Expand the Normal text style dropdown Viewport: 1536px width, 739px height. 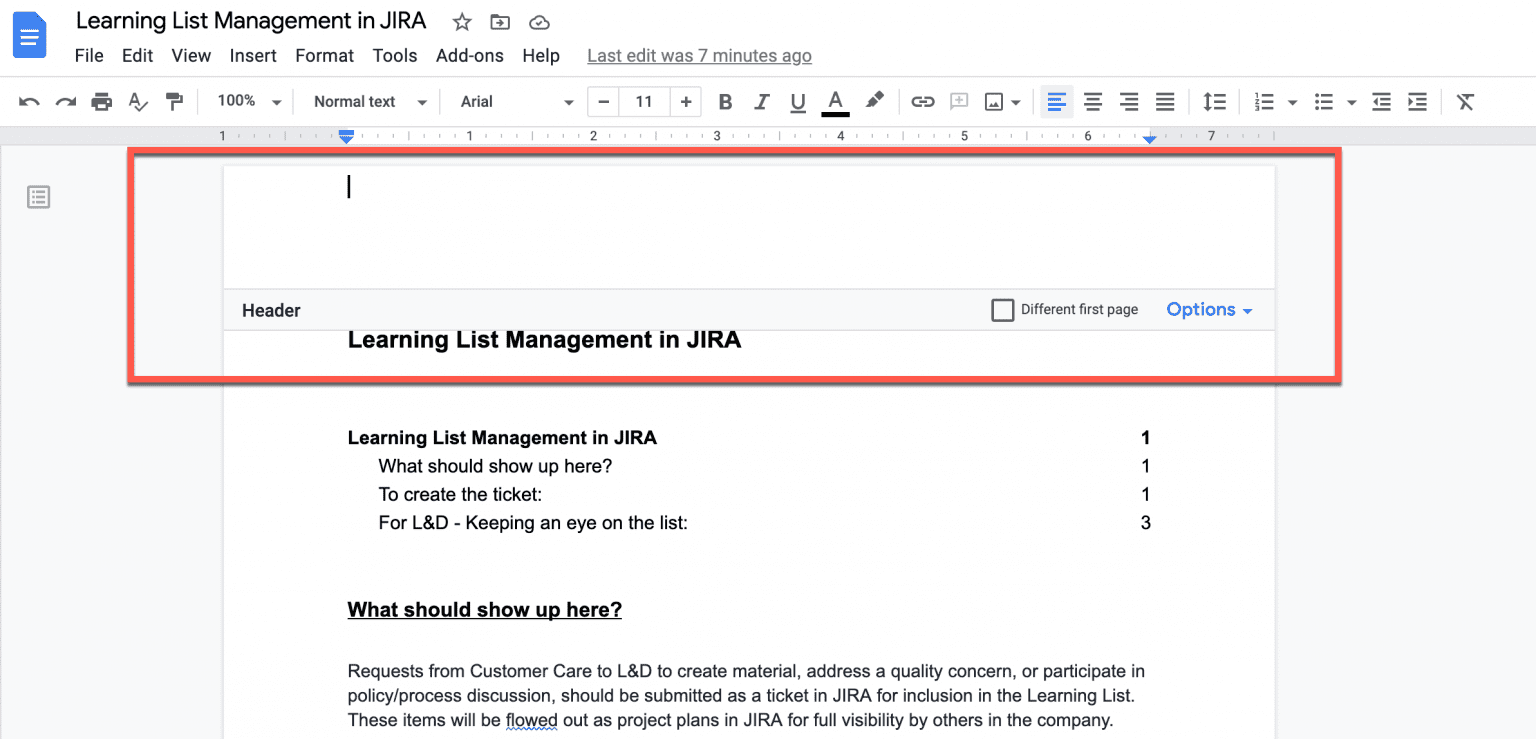coord(370,102)
